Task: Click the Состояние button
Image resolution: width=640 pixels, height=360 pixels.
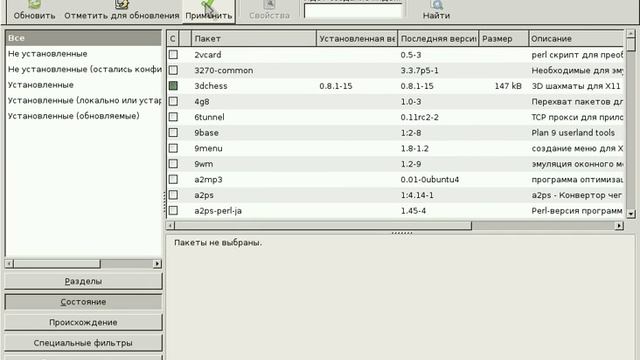Action: pos(83,302)
